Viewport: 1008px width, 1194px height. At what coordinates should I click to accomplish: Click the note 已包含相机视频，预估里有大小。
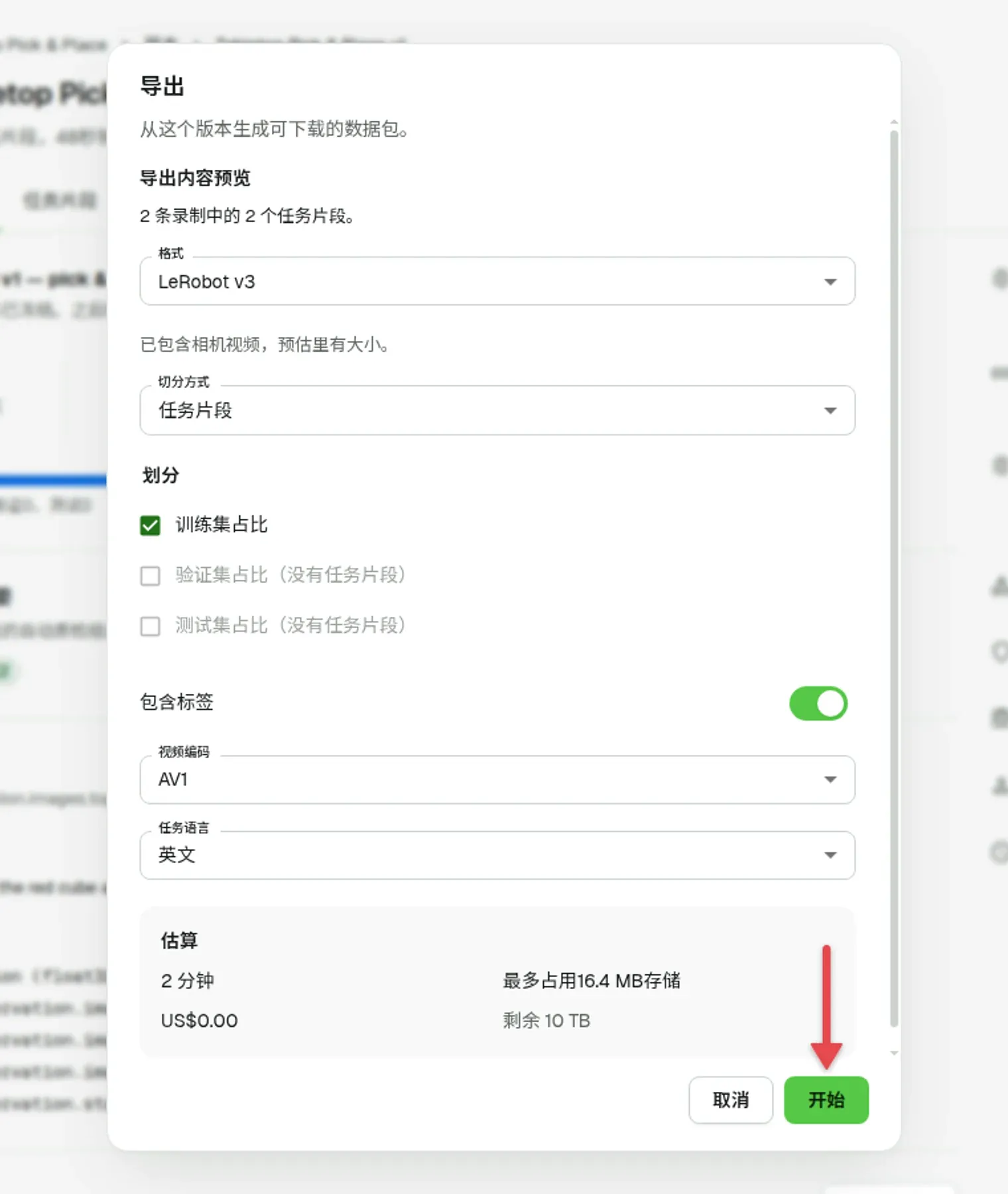point(265,344)
